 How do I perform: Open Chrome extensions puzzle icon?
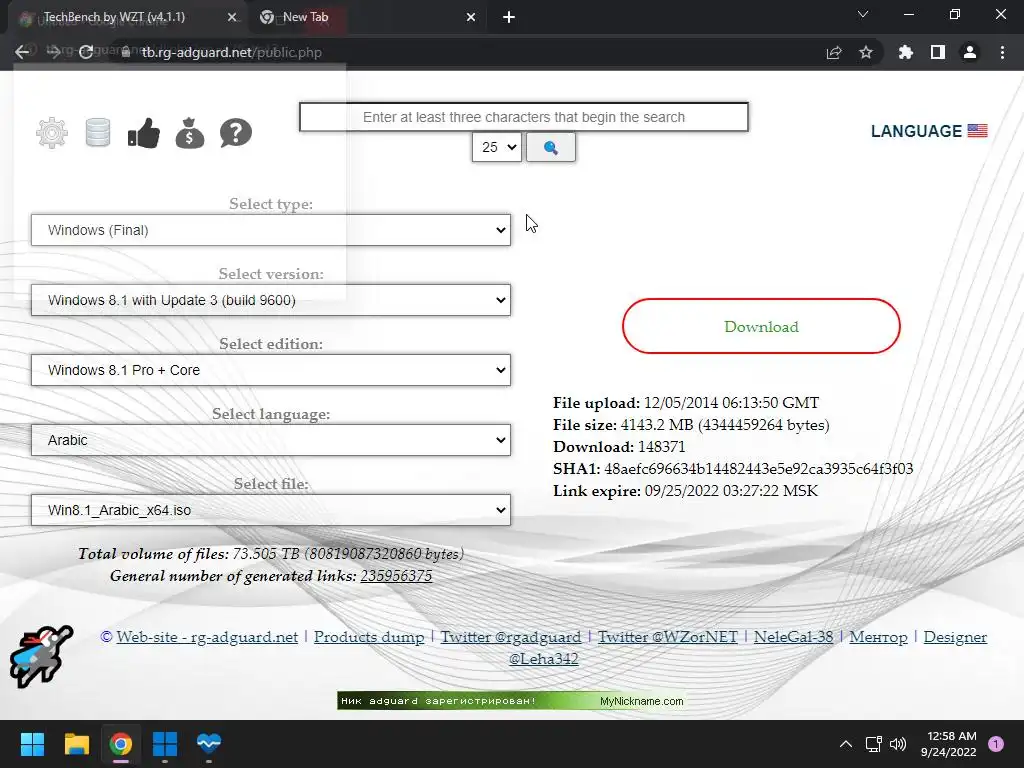906,52
